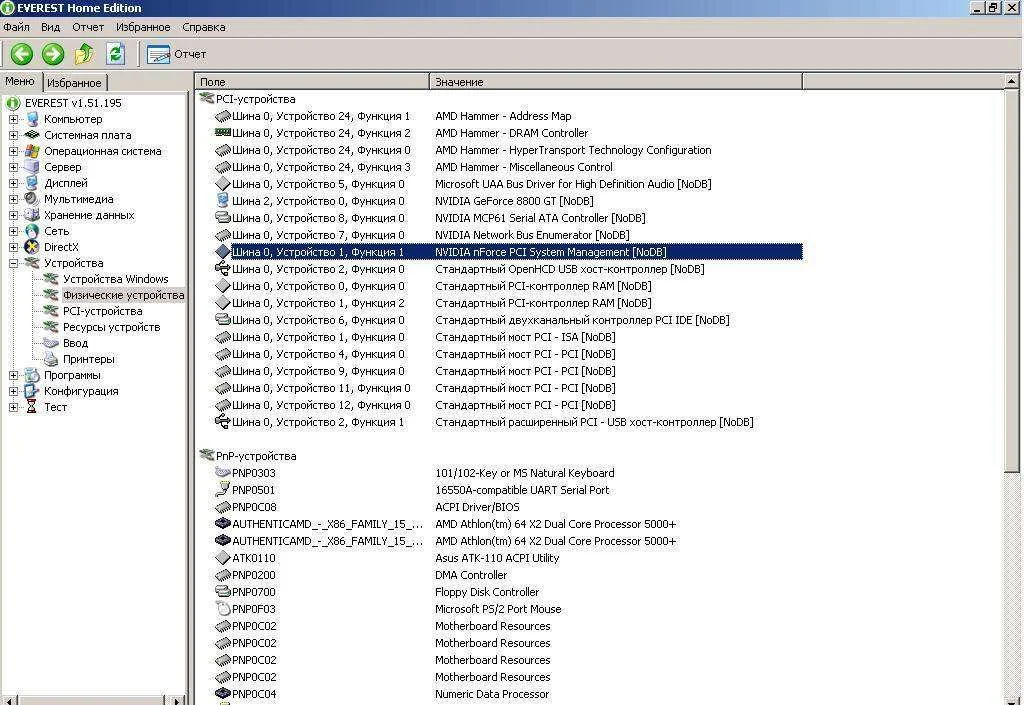
Task: Switch to the Меню sidebar tab
Action: click(x=20, y=81)
